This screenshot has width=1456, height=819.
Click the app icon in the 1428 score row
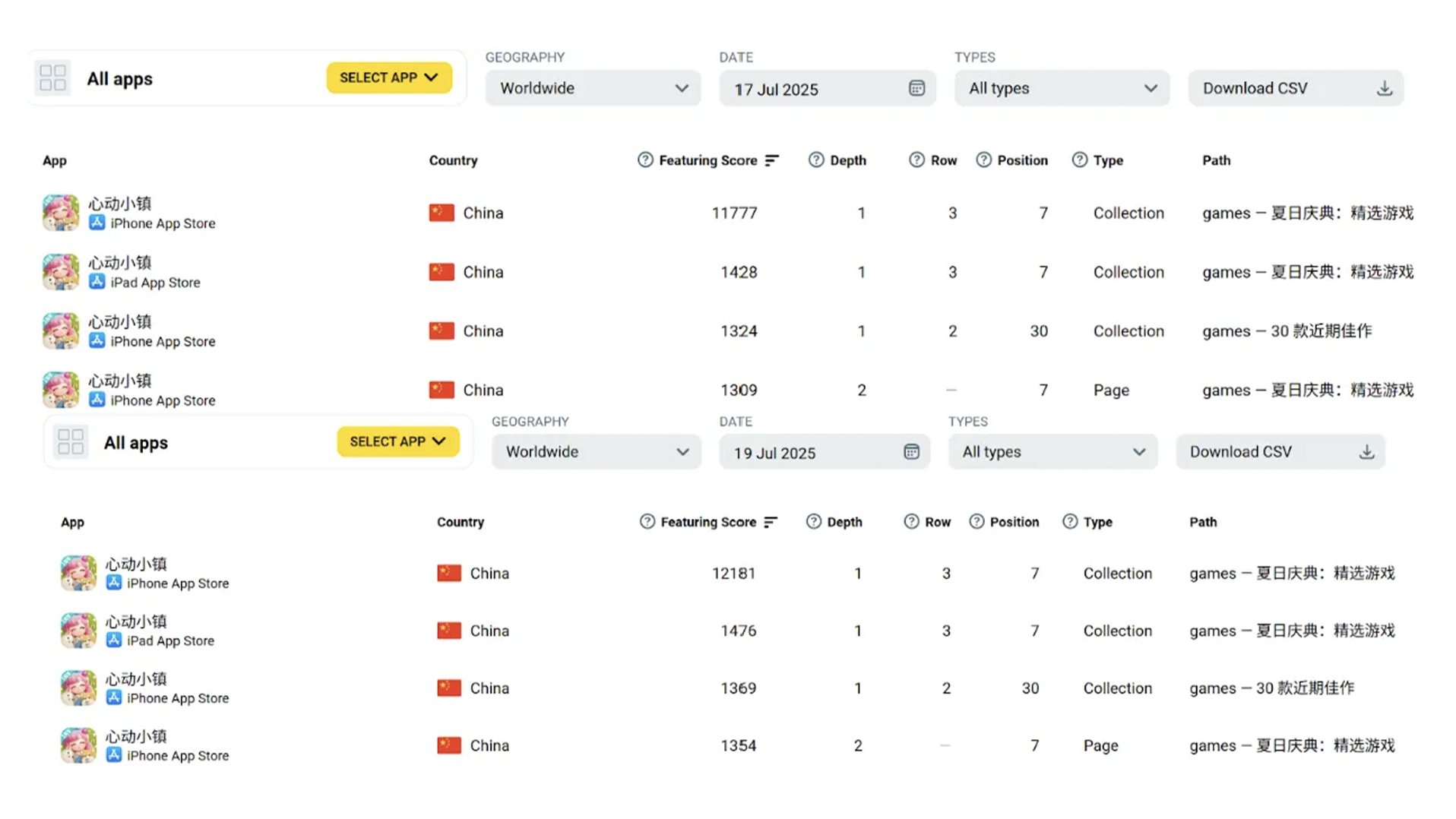tap(61, 272)
